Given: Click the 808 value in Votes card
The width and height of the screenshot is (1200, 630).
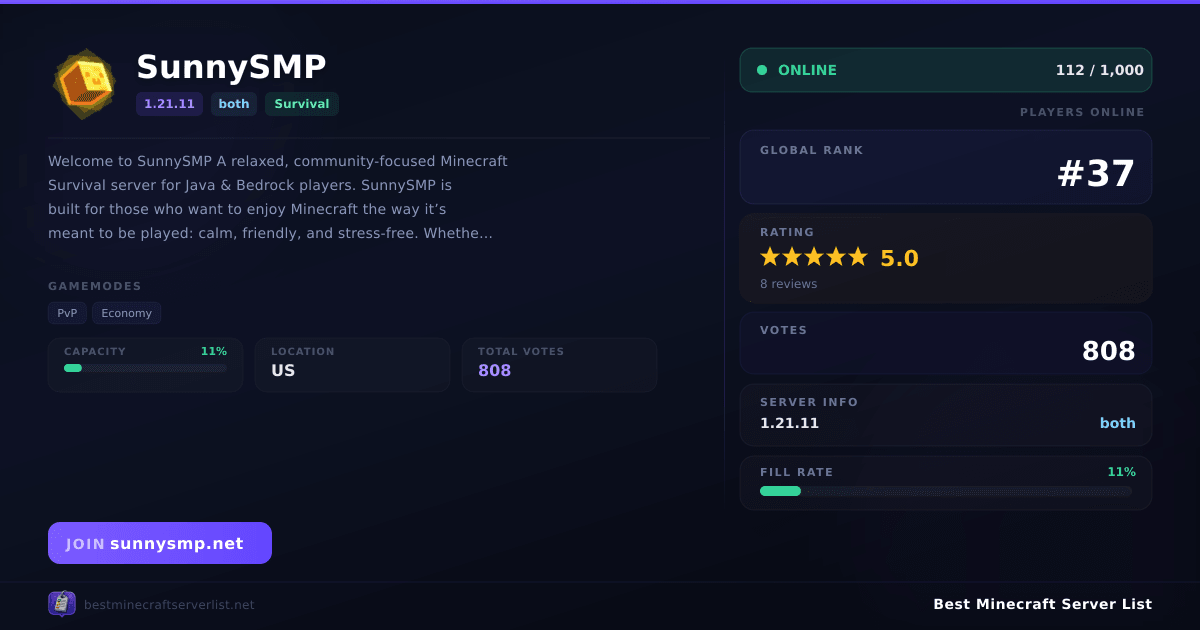Looking at the screenshot, I should coord(1109,351).
